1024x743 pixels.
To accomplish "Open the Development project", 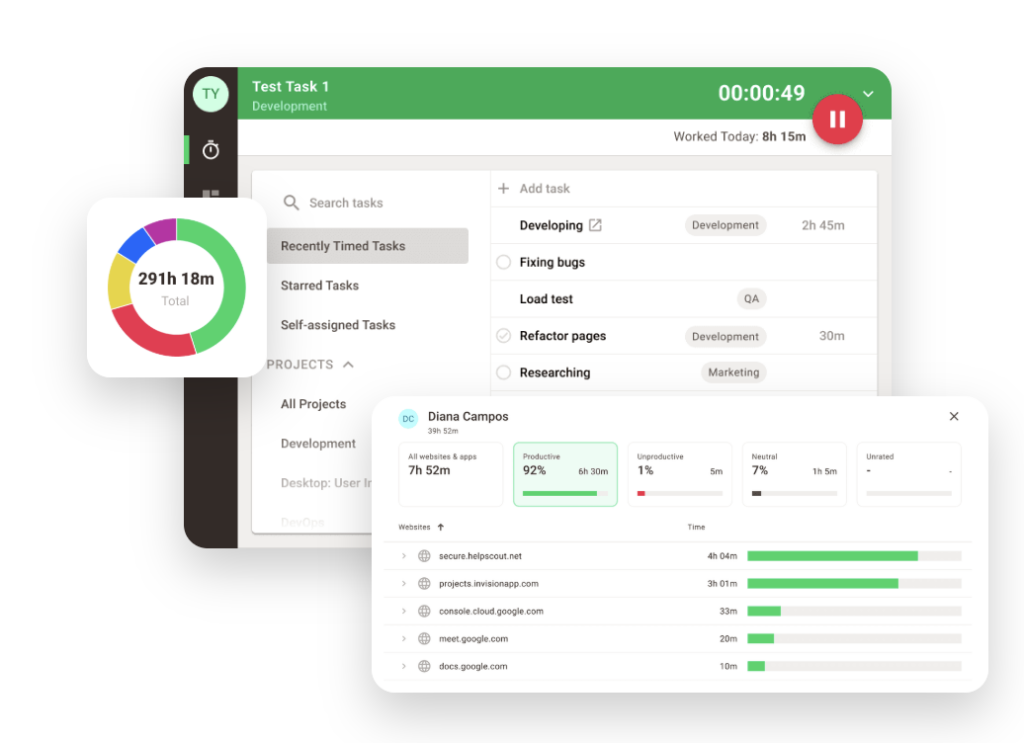I will click(x=318, y=443).
